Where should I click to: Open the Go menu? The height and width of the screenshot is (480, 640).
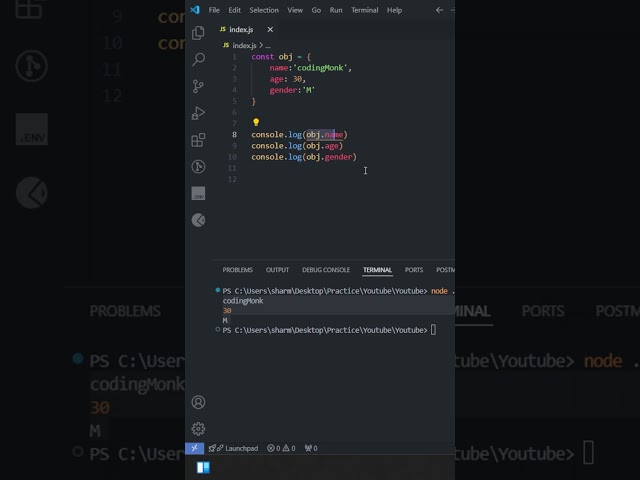[316, 10]
